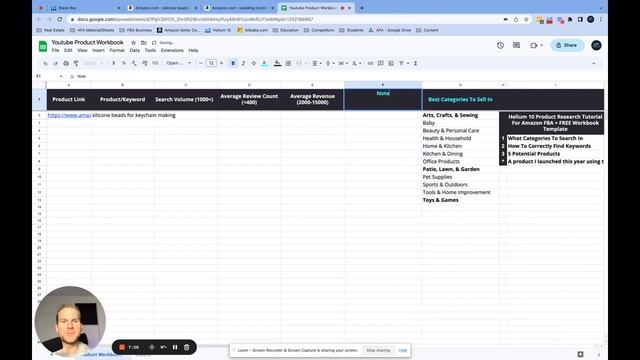Open the Format menu
Image resolution: width=640 pixels, height=360 pixels.
pos(117,50)
